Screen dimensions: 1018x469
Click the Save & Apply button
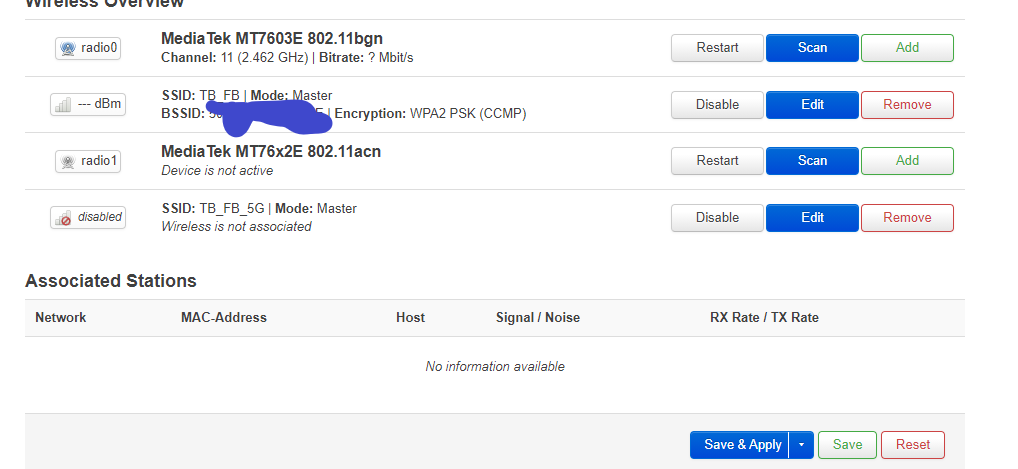tap(739, 445)
